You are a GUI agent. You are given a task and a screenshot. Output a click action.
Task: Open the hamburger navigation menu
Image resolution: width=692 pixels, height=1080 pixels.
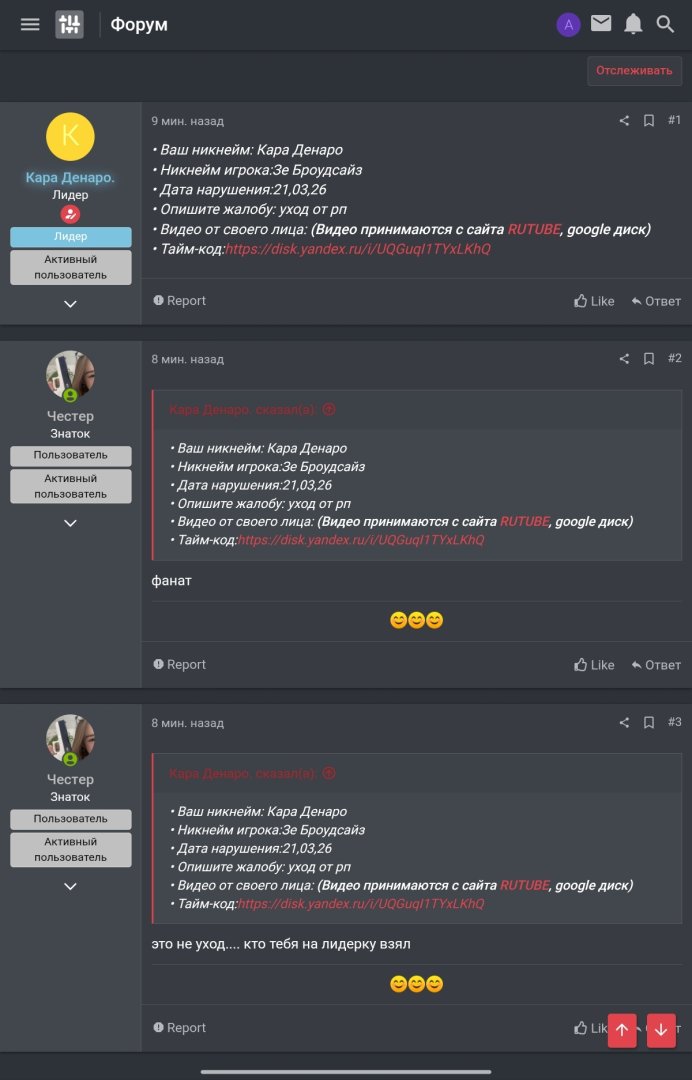[30, 25]
